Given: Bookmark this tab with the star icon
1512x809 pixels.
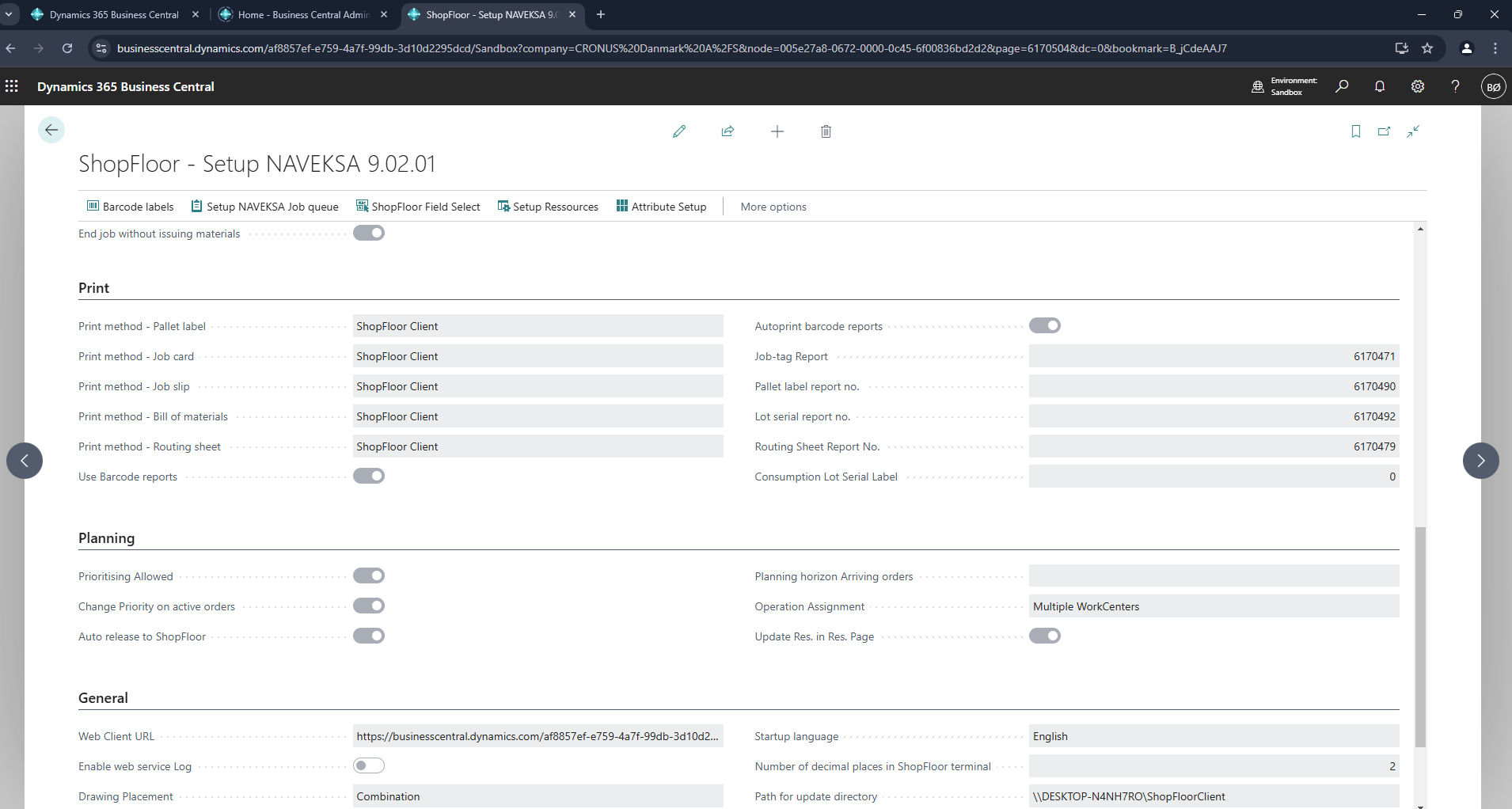Looking at the screenshot, I should pyautogui.click(x=1427, y=48).
